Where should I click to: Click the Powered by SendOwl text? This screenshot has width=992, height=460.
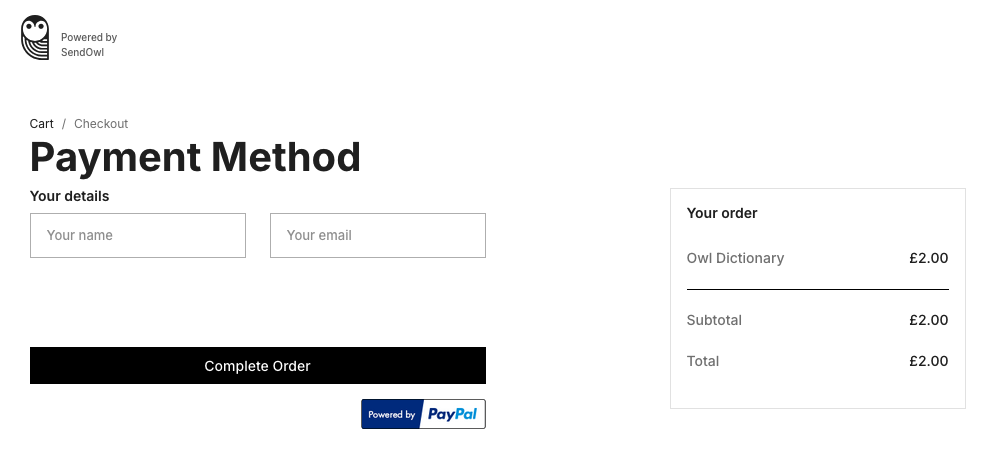click(x=88, y=44)
